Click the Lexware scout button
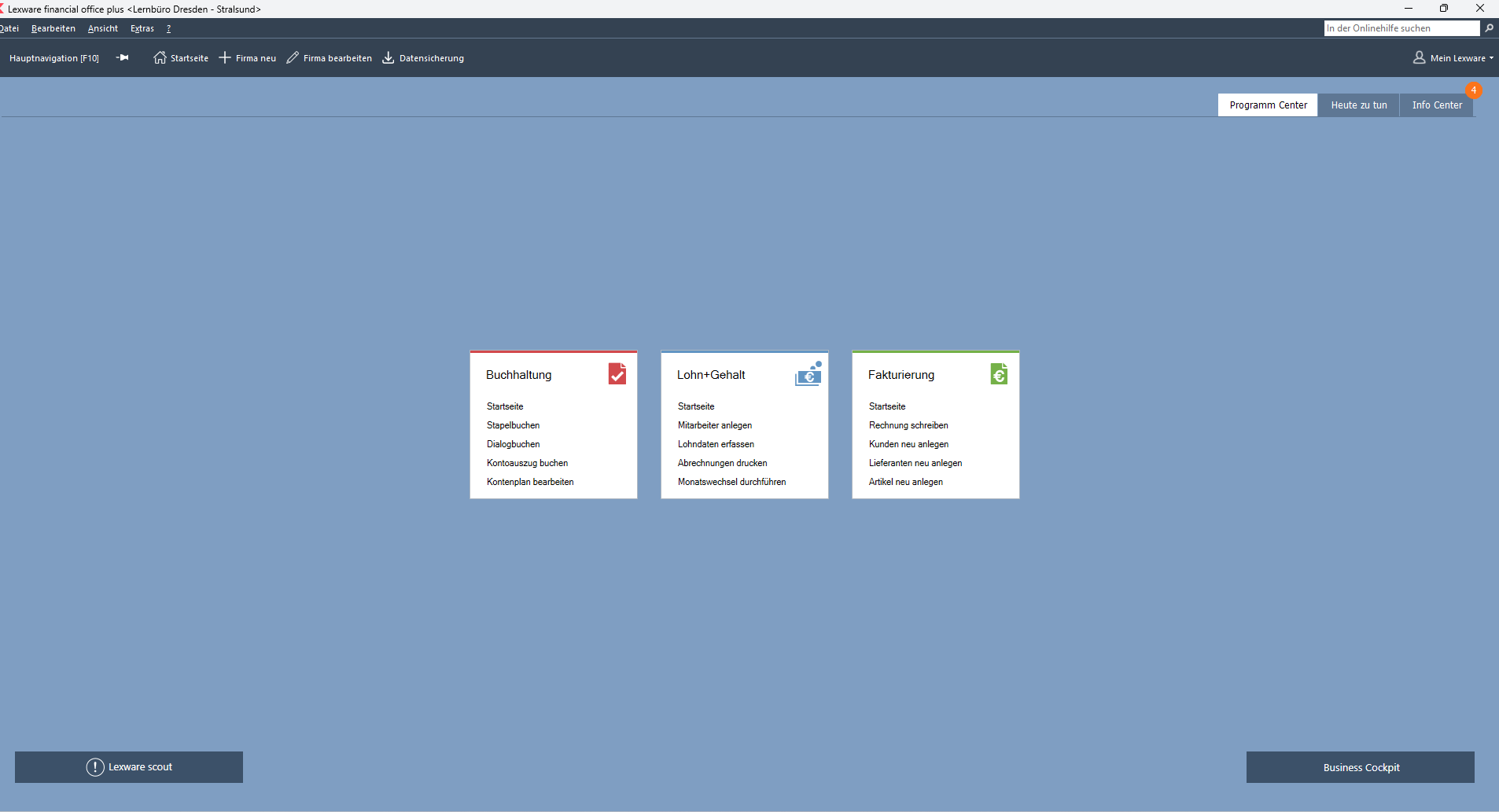Screen dimensions: 1499x812 [x=129, y=767]
